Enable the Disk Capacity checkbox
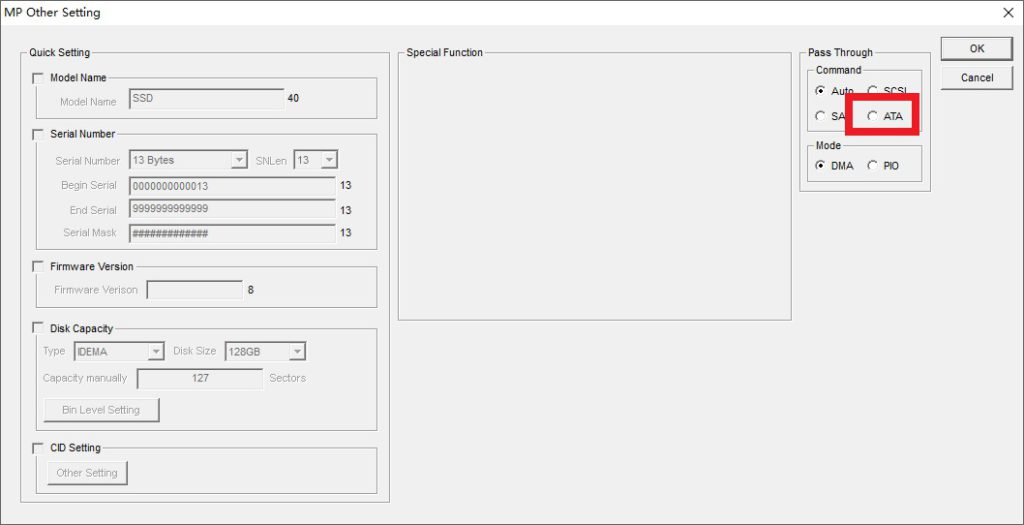 point(39,328)
